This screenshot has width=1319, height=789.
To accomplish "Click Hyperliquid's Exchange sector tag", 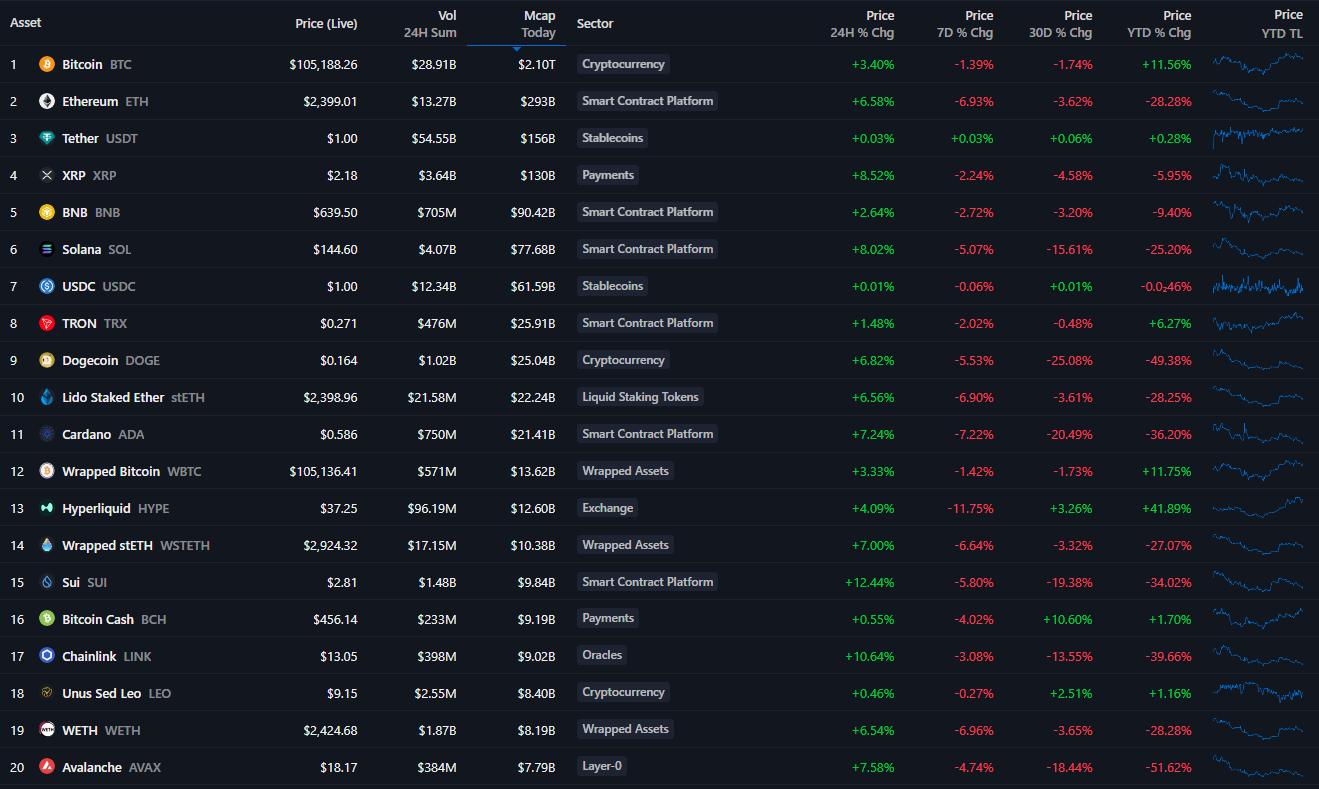I will click(x=607, y=508).
